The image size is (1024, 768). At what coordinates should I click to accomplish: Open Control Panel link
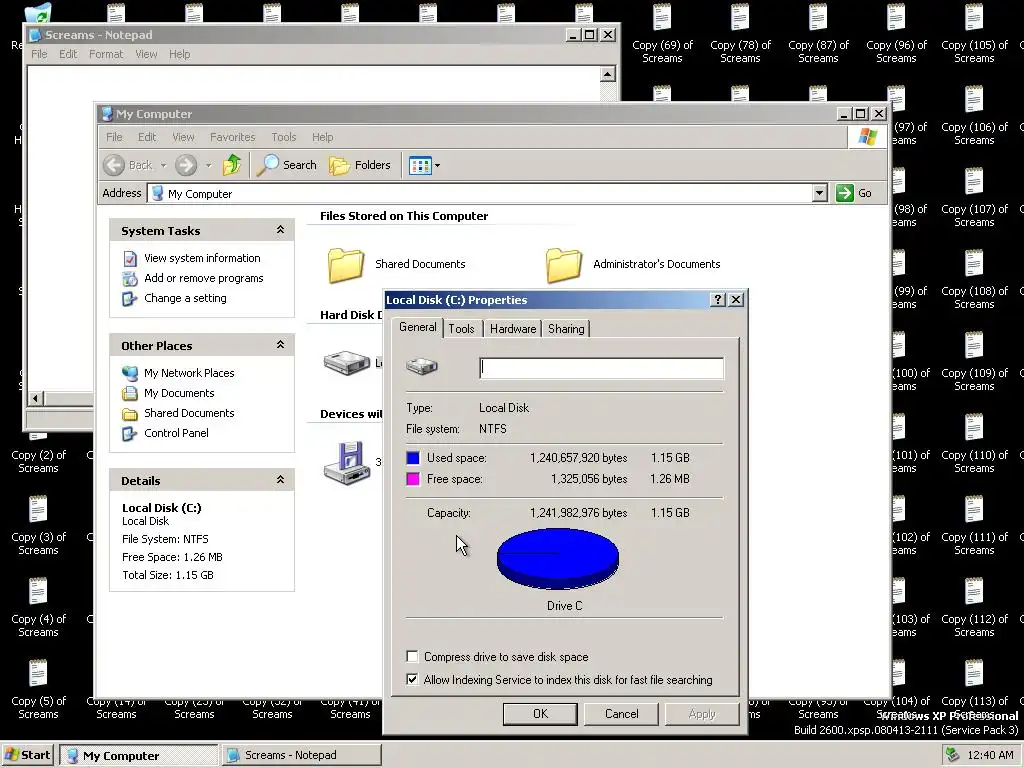176,433
